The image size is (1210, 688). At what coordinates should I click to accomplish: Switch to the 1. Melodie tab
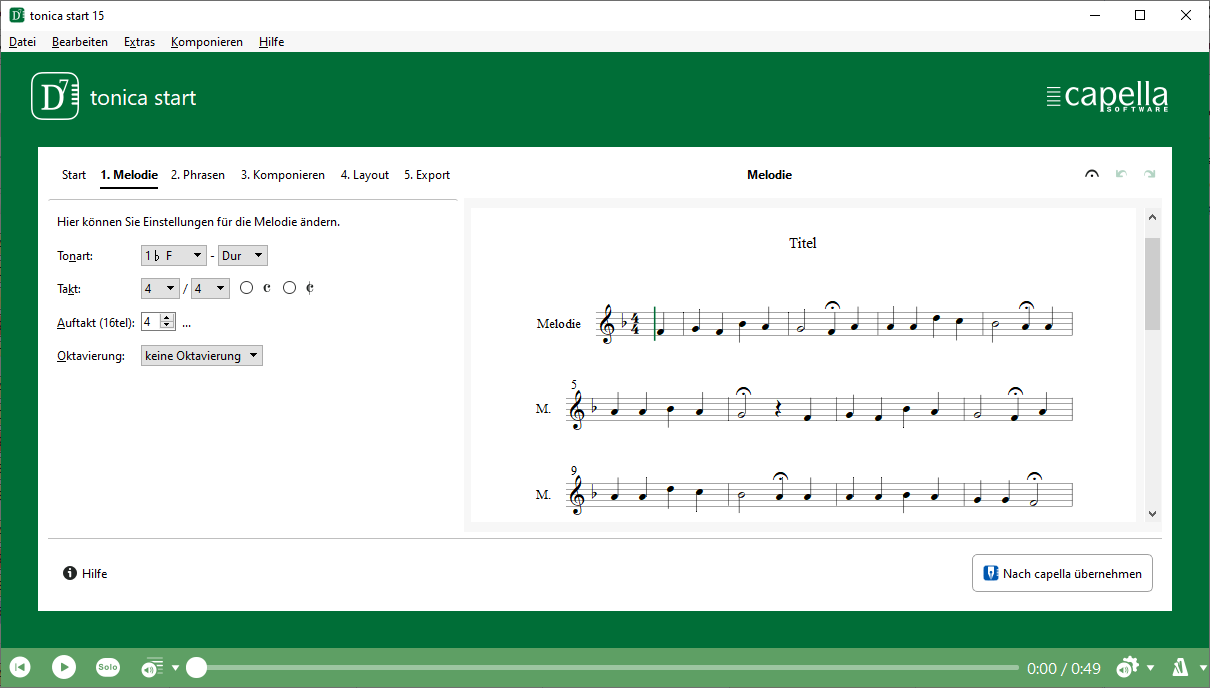click(129, 175)
